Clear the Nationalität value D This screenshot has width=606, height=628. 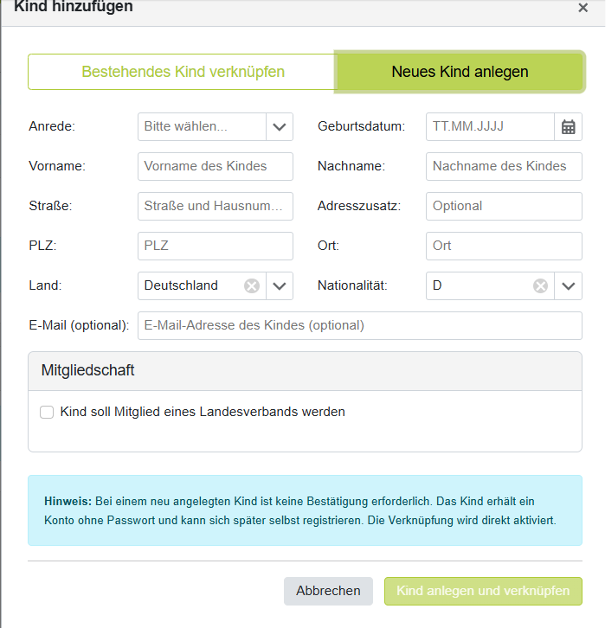pyautogui.click(x=540, y=286)
